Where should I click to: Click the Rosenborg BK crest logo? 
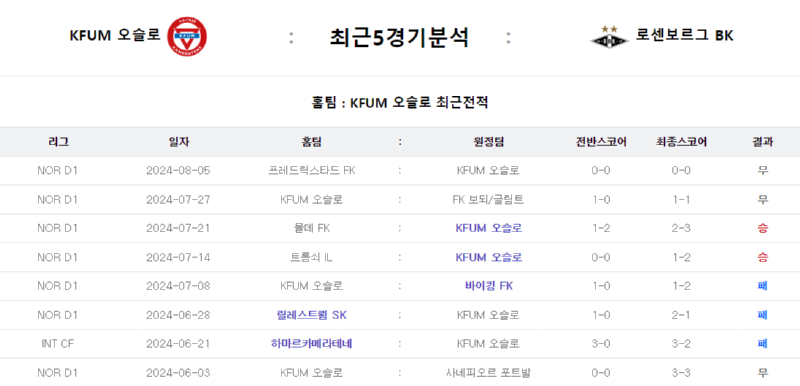pyautogui.click(x=609, y=37)
